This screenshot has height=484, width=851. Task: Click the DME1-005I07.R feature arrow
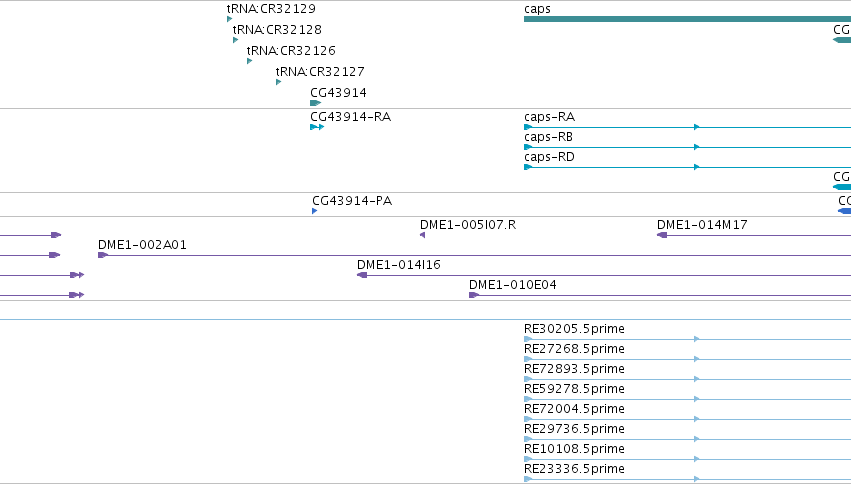pyautogui.click(x=423, y=235)
